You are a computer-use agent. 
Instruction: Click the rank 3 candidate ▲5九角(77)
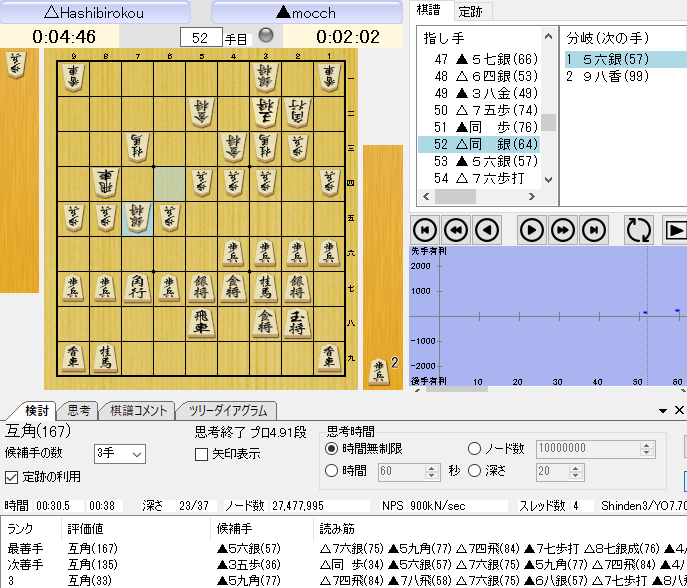249,581
